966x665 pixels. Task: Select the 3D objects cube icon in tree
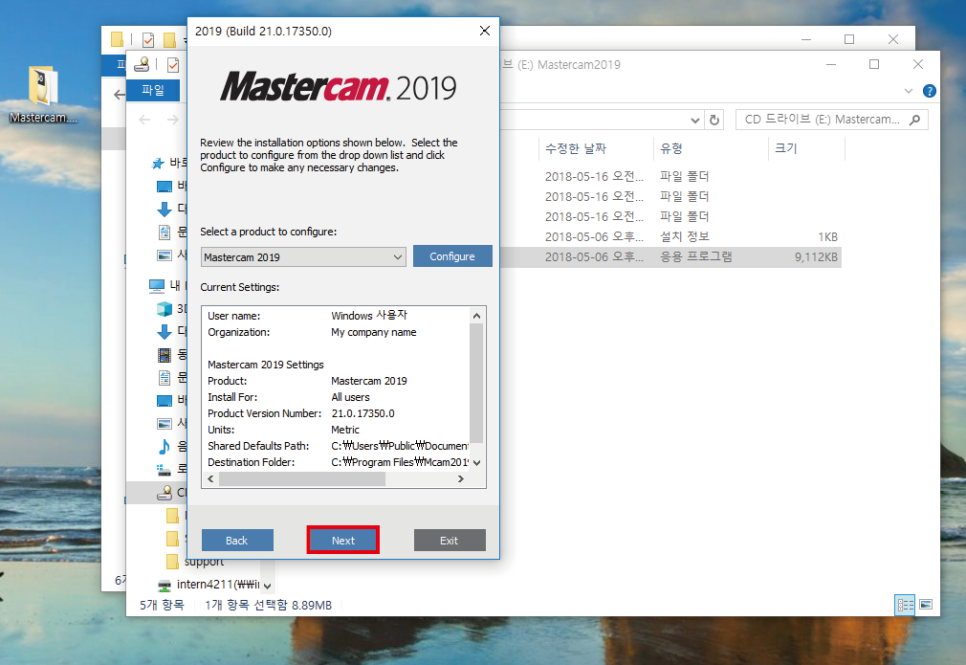(164, 308)
